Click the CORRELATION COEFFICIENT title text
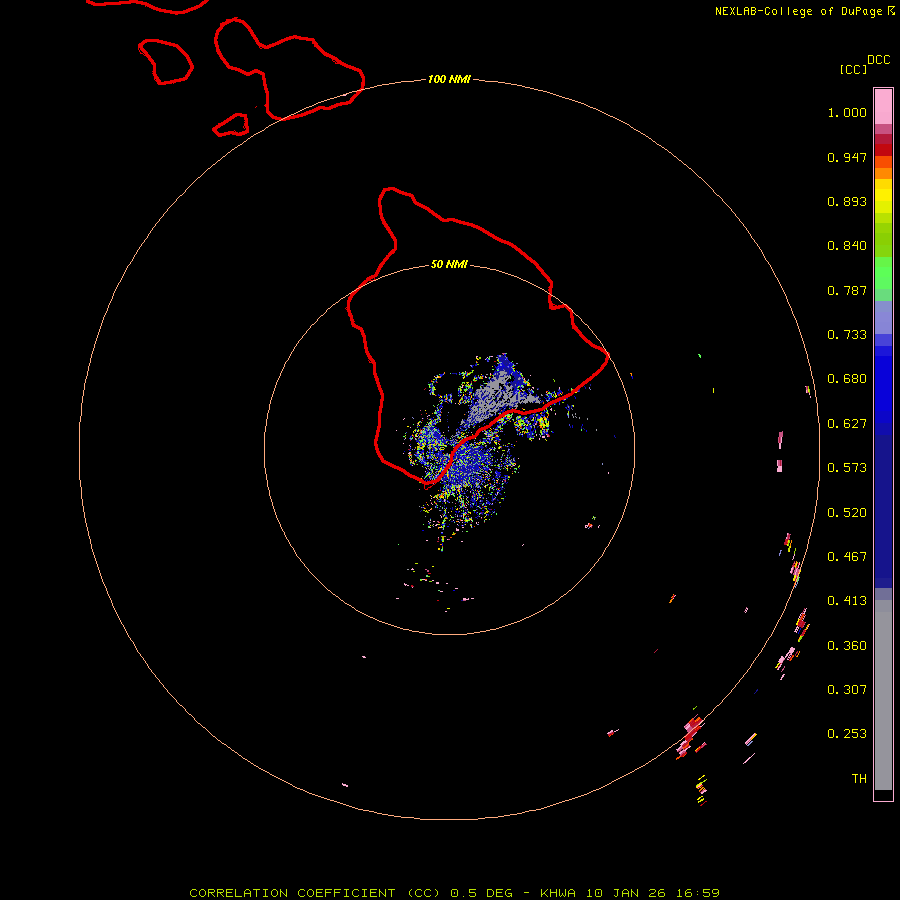 coord(292,893)
